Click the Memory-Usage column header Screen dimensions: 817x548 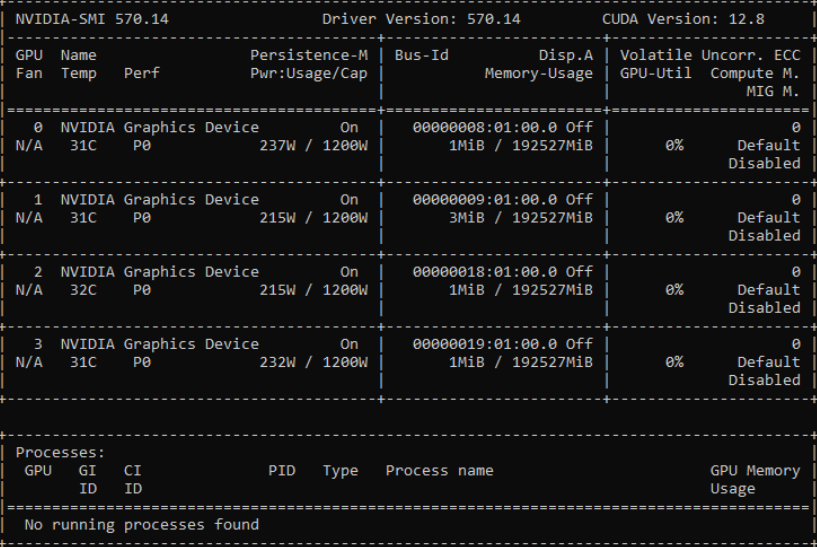538,73
